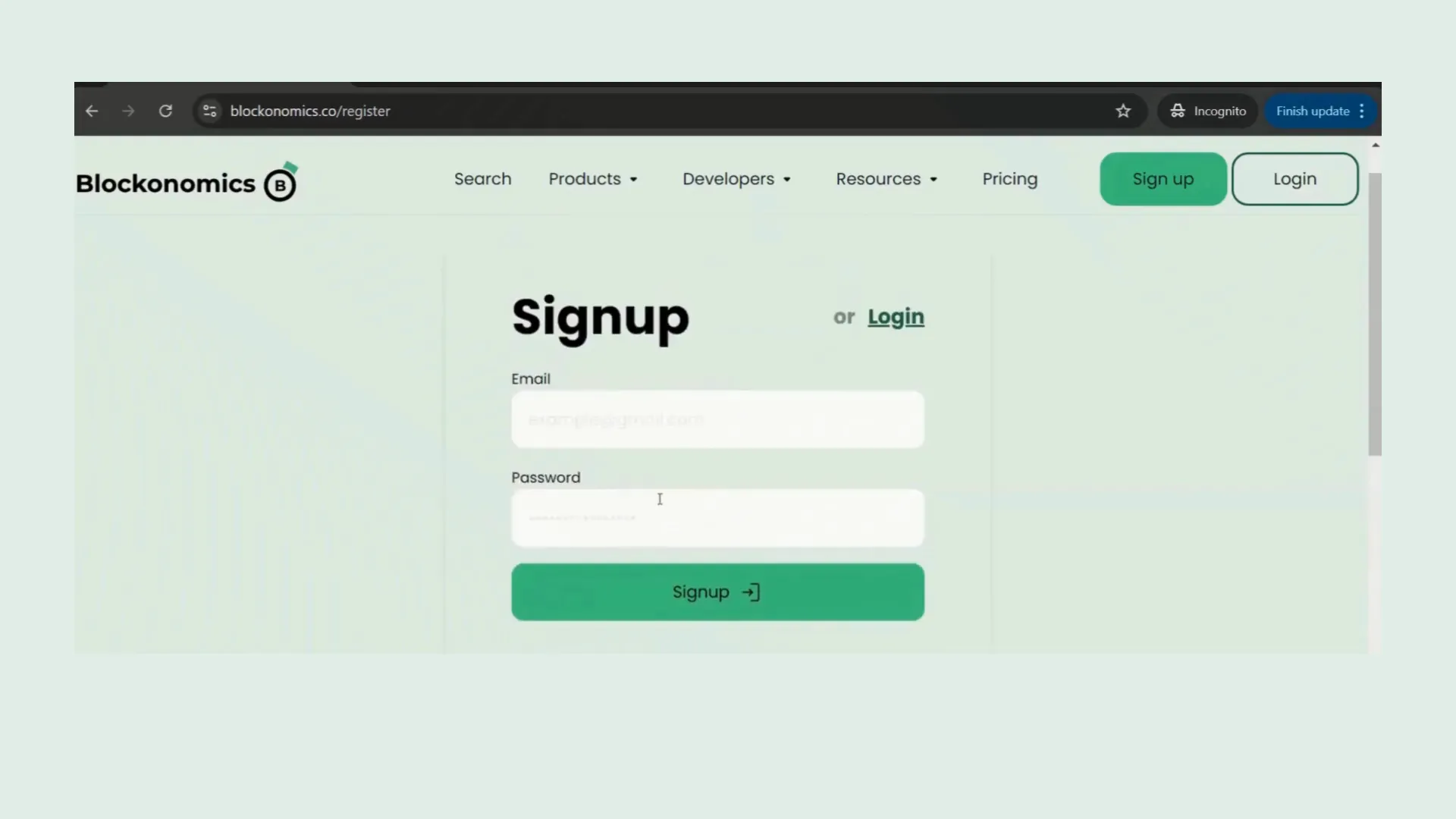The height and width of the screenshot is (819, 1456).
Task: Click the browser bookmark star icon
Action: (1123, 111)
